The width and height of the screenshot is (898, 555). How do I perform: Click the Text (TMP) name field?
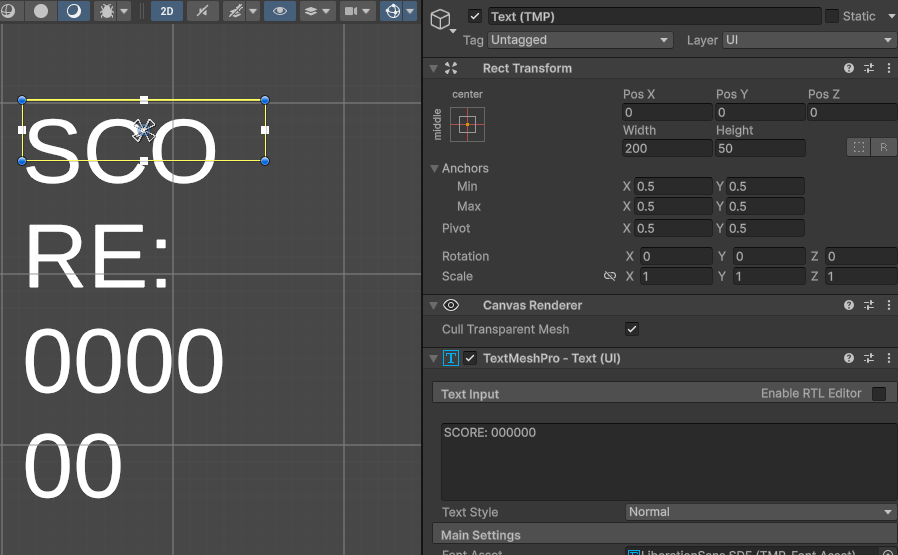(x=654, y=16)
